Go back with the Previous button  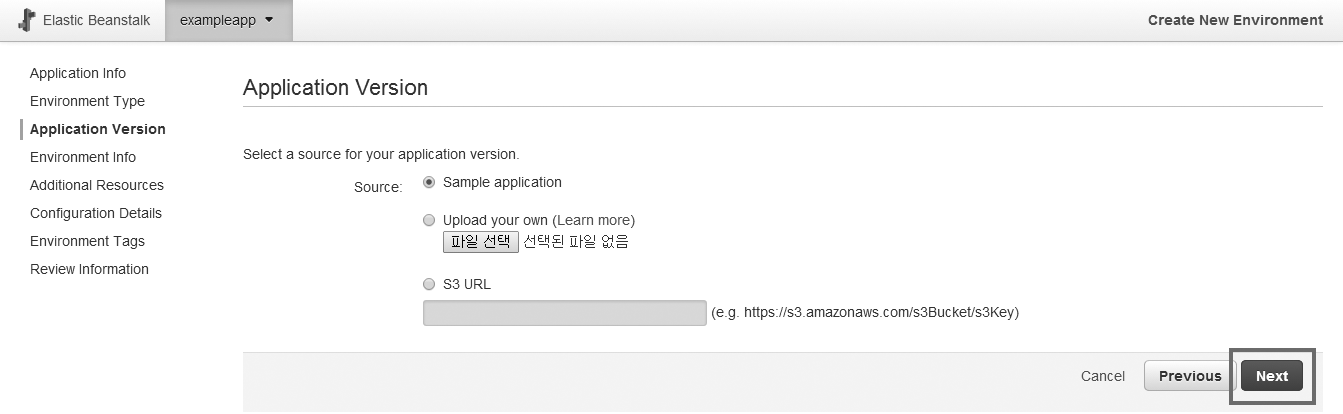1189,376
